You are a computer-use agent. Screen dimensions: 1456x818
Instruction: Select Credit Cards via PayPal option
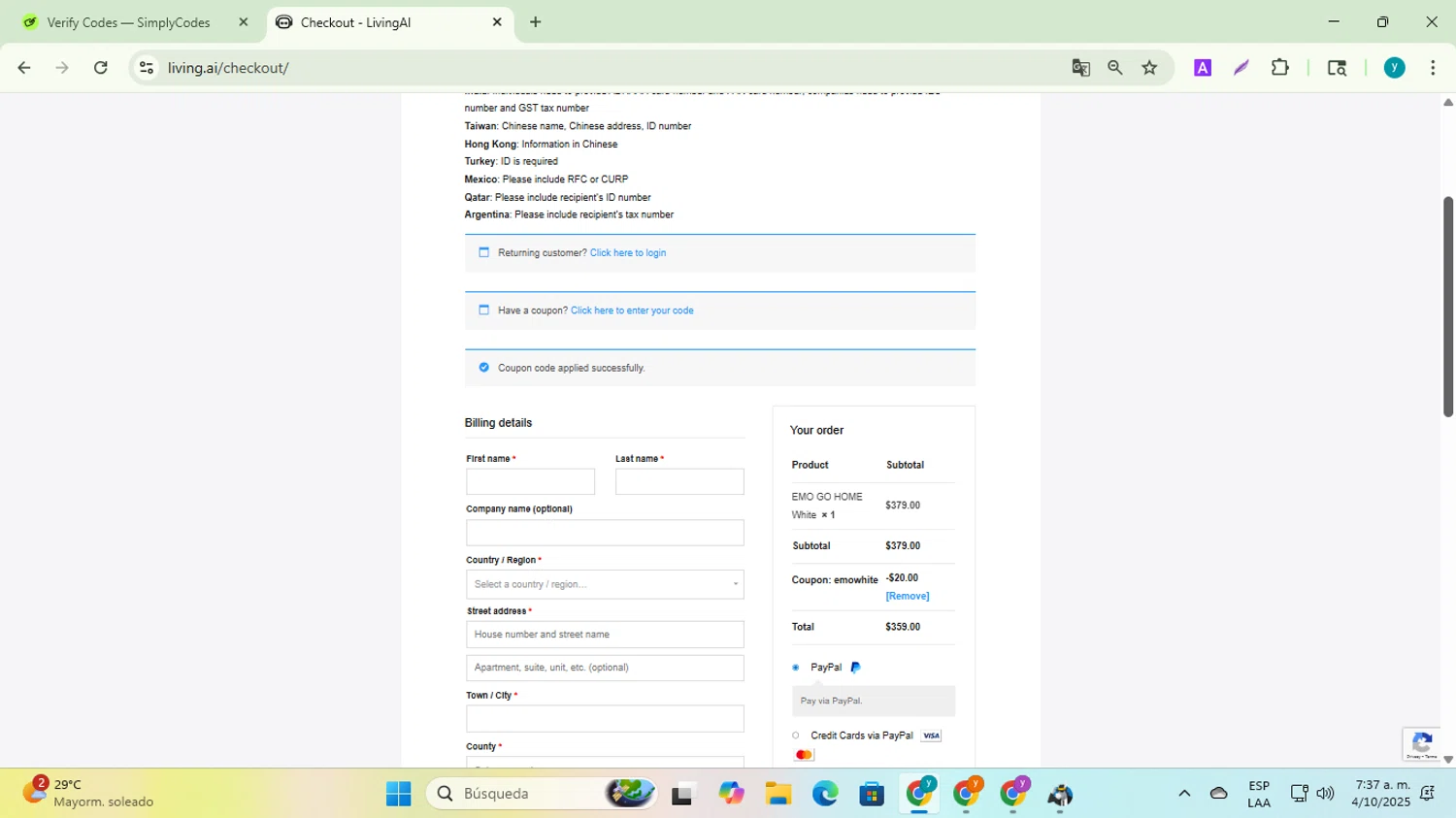pos(796,736)
